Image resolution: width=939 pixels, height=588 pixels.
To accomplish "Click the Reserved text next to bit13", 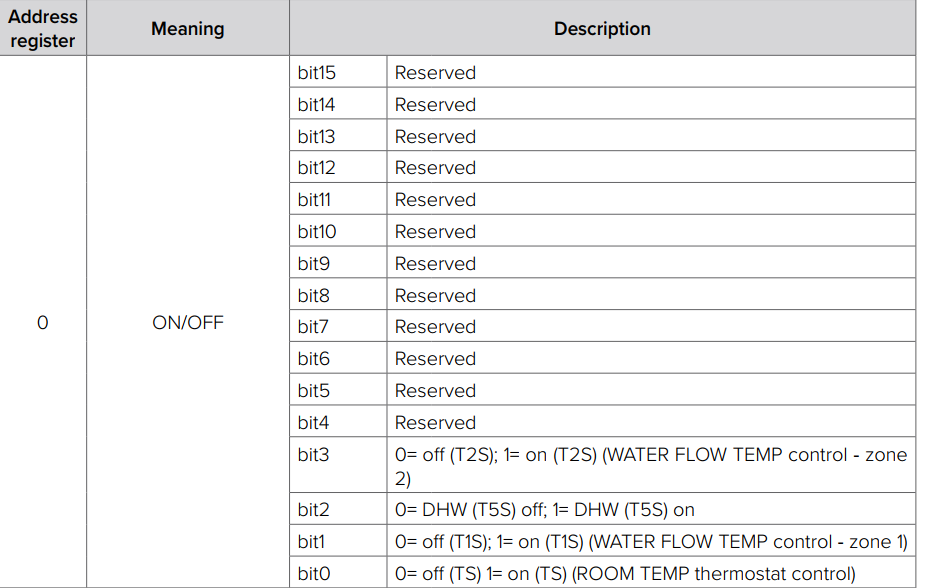I will [x=435, y=137].
